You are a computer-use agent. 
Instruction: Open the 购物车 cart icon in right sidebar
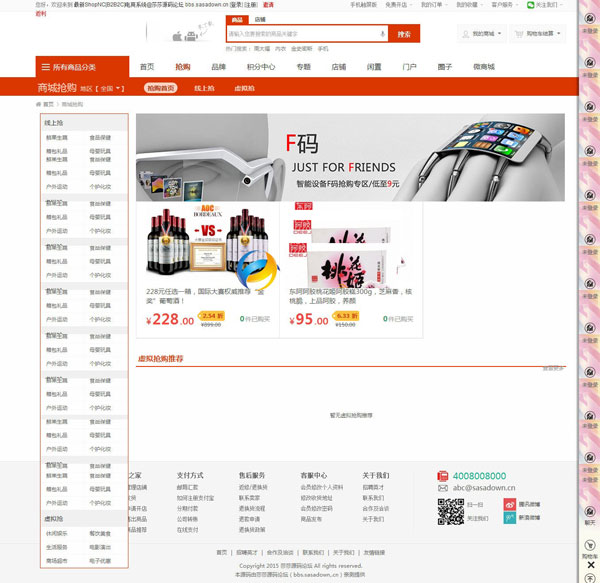coord(590,546)
